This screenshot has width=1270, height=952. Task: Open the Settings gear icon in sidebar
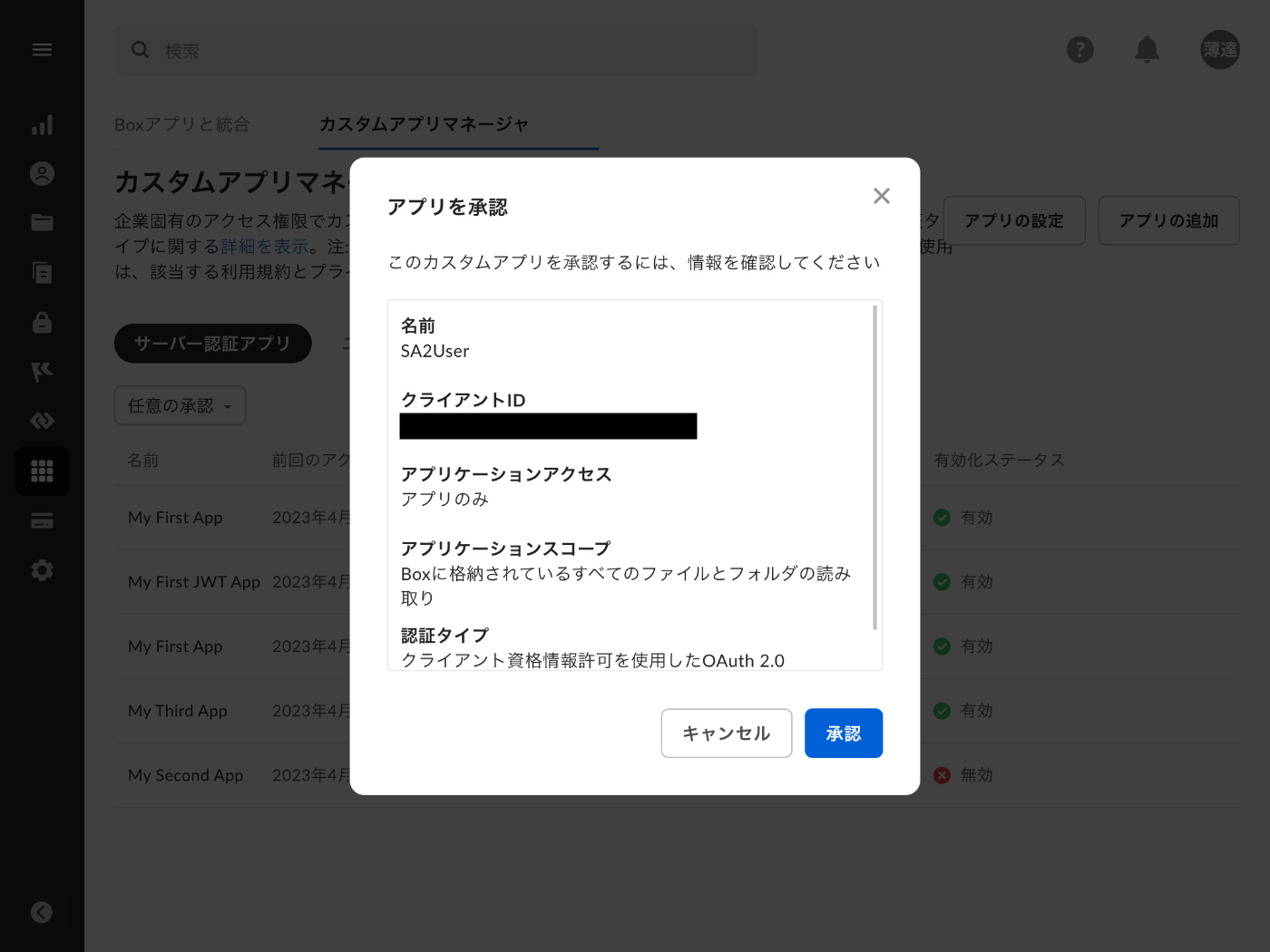click(42, 570)
